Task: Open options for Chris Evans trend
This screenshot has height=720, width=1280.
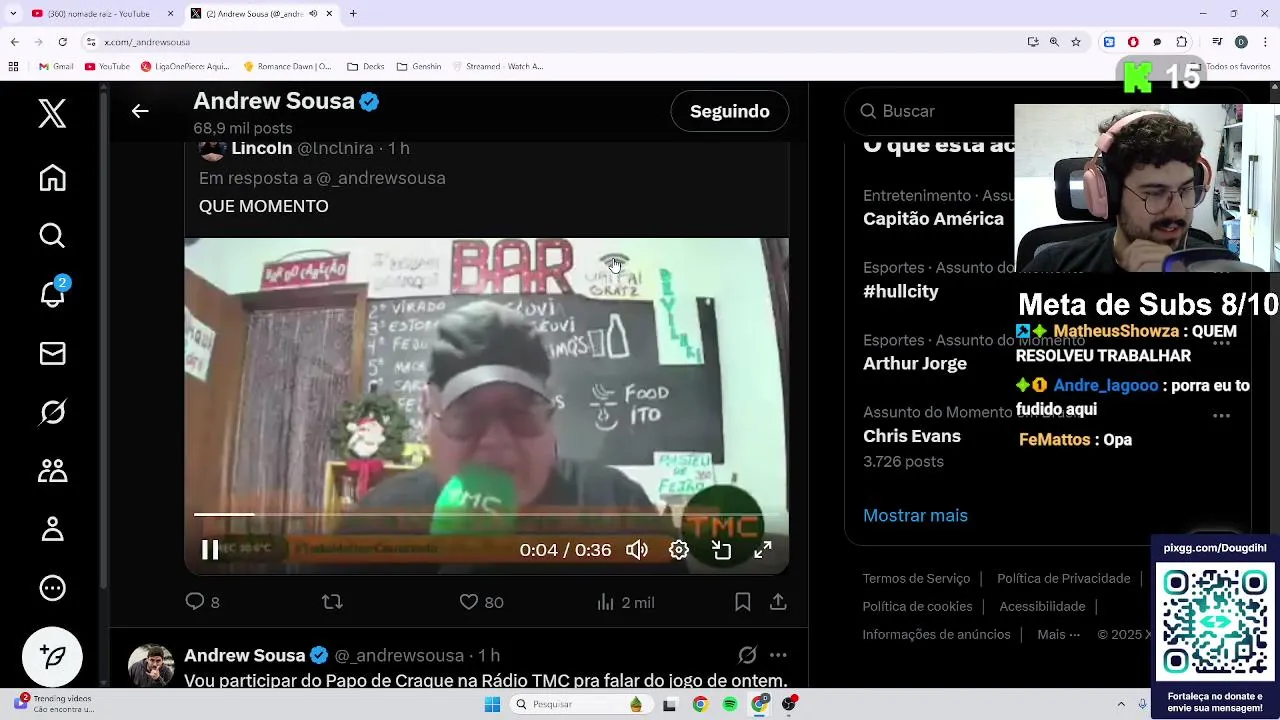Action: pos(1221,415)
